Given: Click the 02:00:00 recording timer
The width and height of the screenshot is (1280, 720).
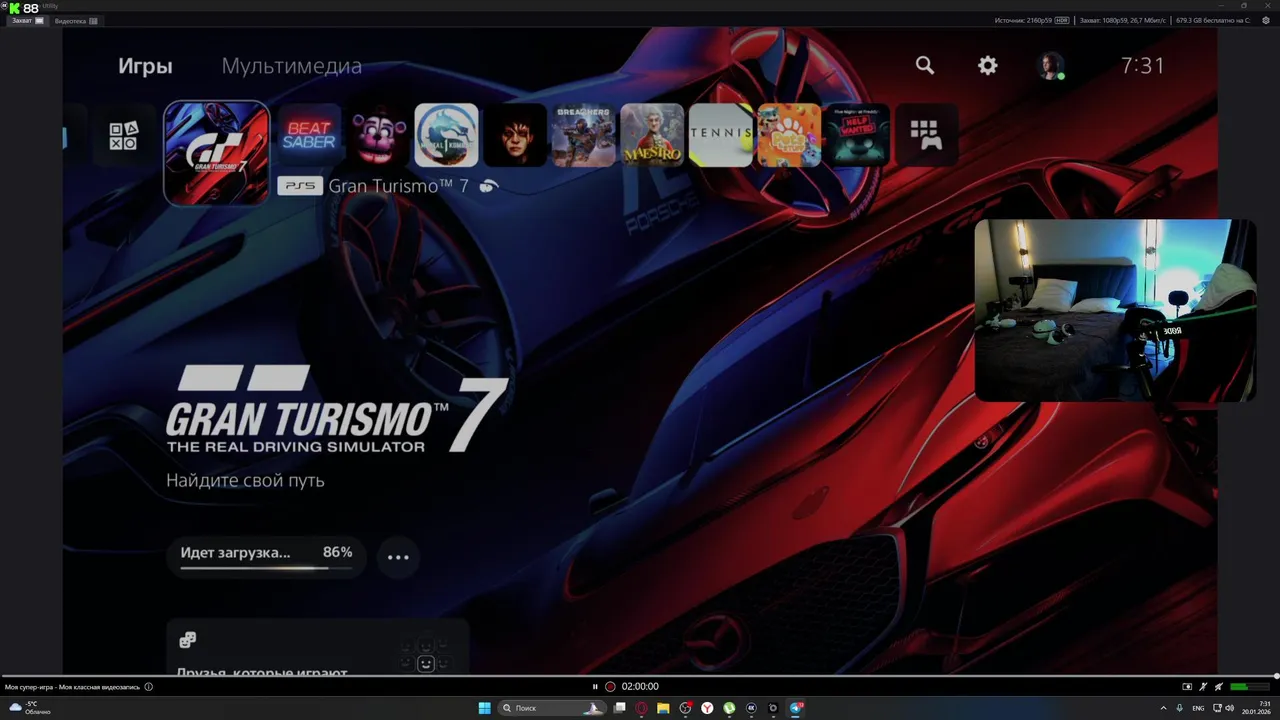Looking at the screenshot, I should [x=640, y=686].
